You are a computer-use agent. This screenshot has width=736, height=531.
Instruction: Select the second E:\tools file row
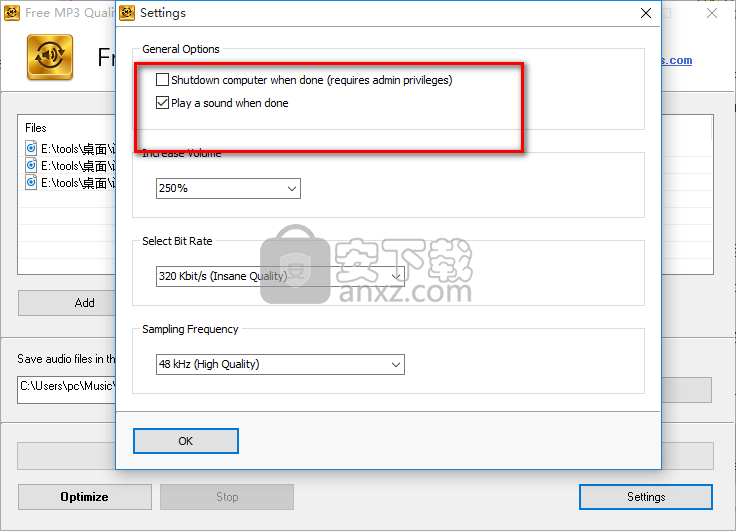pos(69,166)
